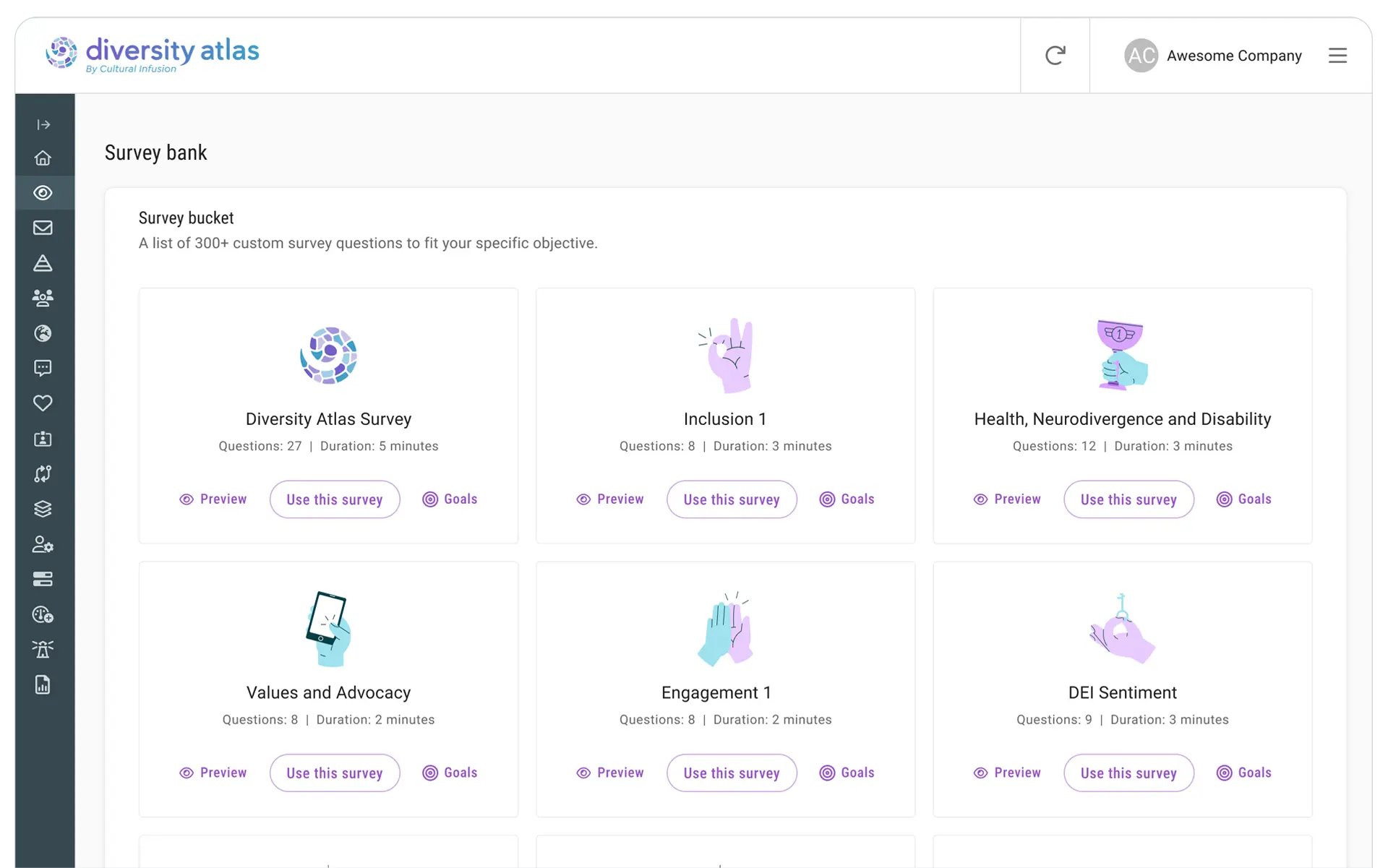This screenshot has height=868, width=1388.
Task: Preview the Diversity Atlas Survey
Action: (x=213, y=499)
